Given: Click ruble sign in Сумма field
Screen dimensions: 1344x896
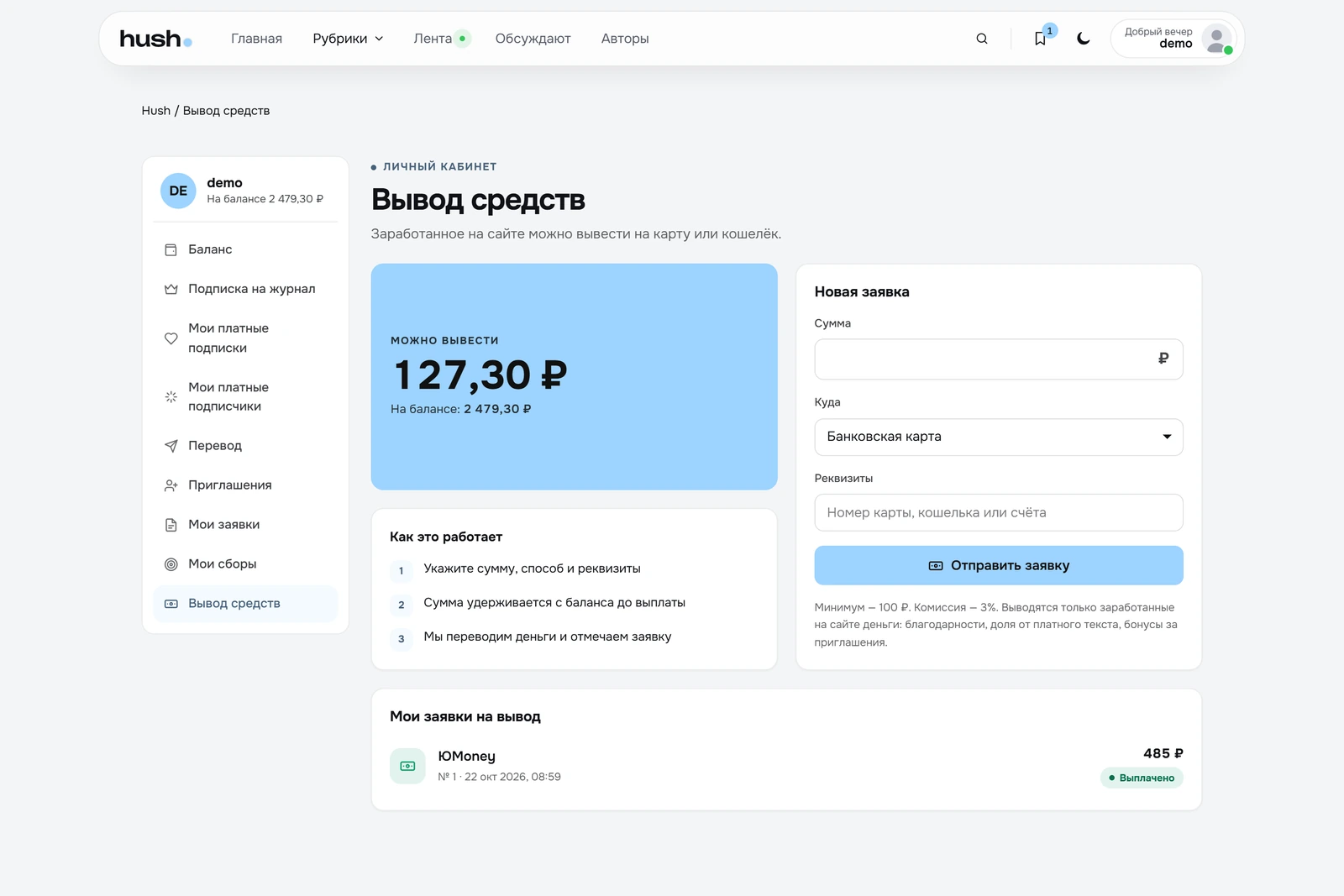Looking at the screenshot, I should coord(1163,359).
